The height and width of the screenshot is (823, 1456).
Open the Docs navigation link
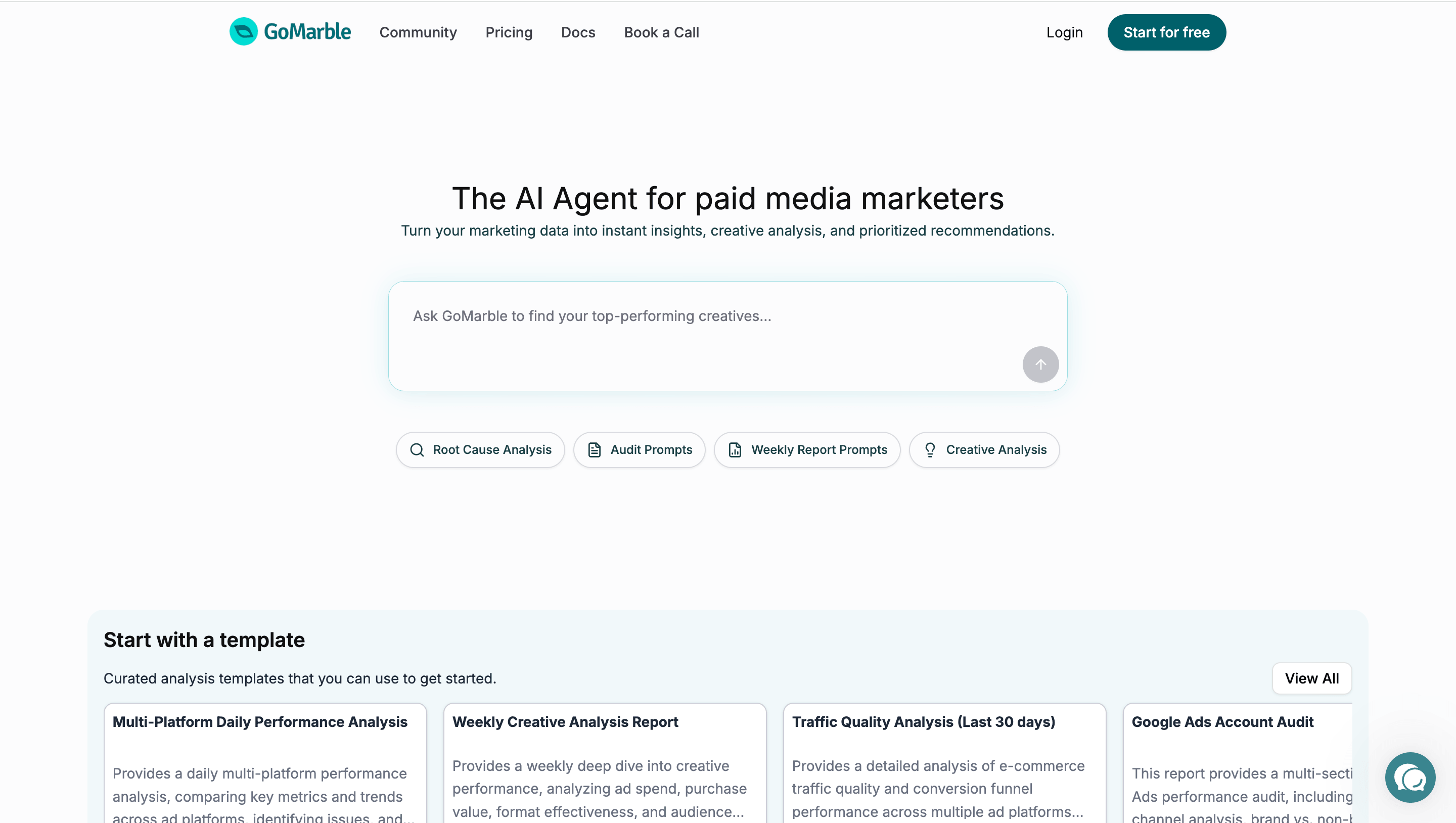click(x=578, y=32)
